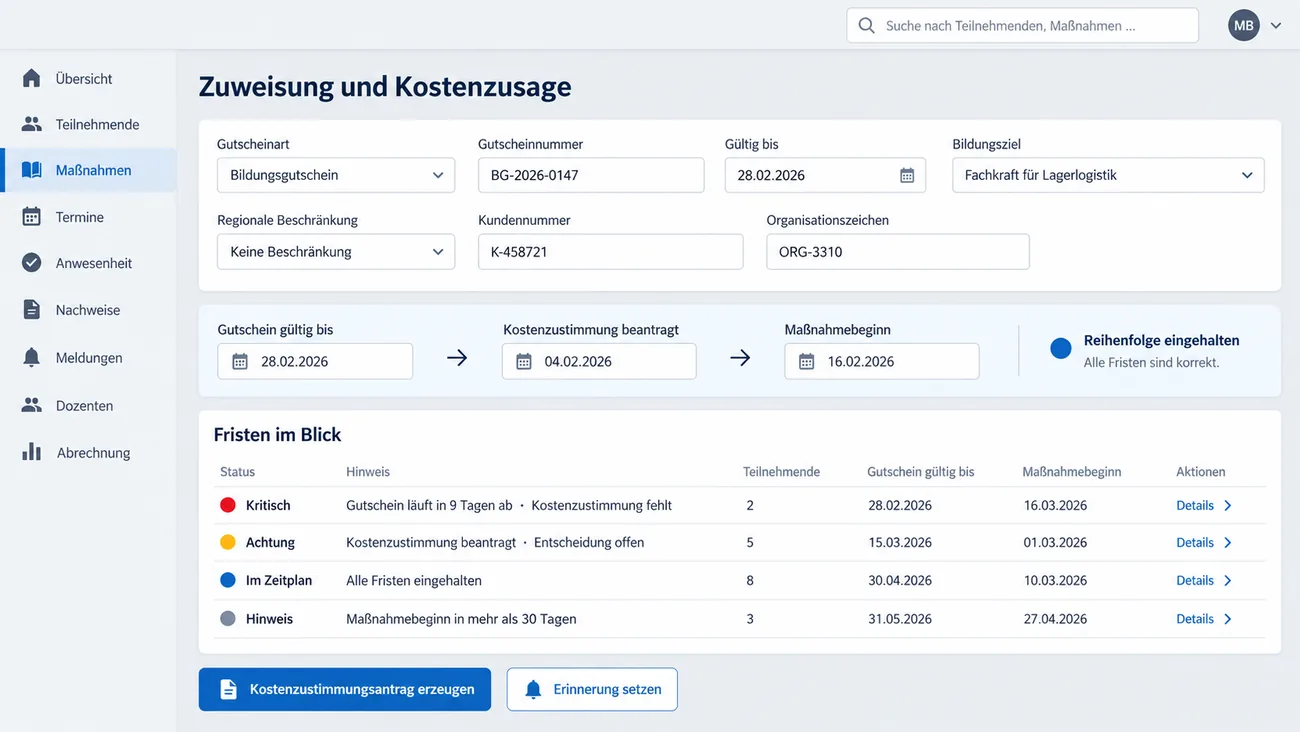Open Termine section

point(88,217)
